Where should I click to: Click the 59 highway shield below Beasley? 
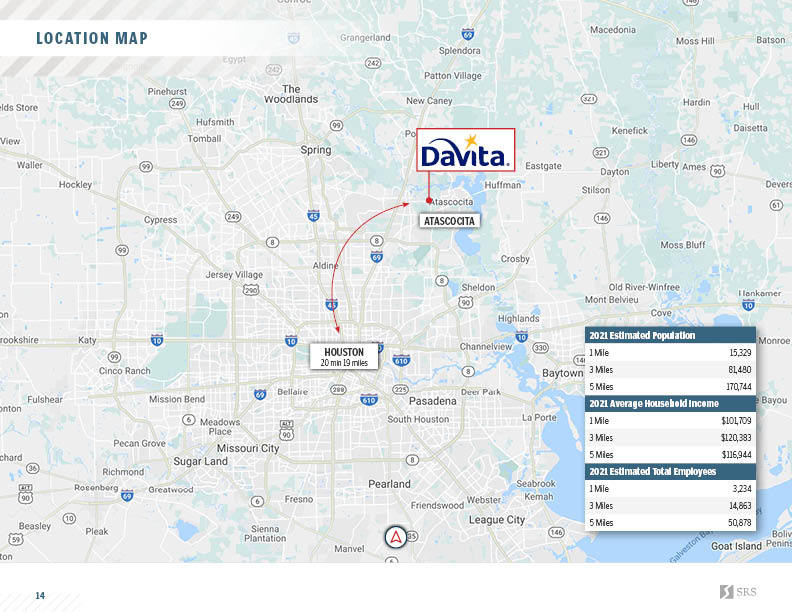[16, 539]
